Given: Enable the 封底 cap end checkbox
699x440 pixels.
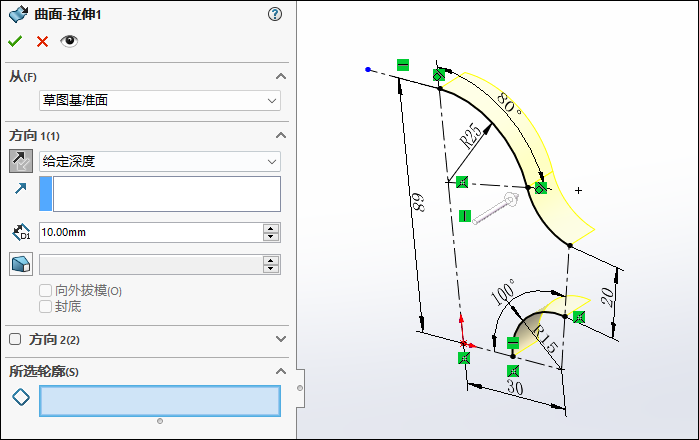Looking at the screenshot, I should (45, 307).
